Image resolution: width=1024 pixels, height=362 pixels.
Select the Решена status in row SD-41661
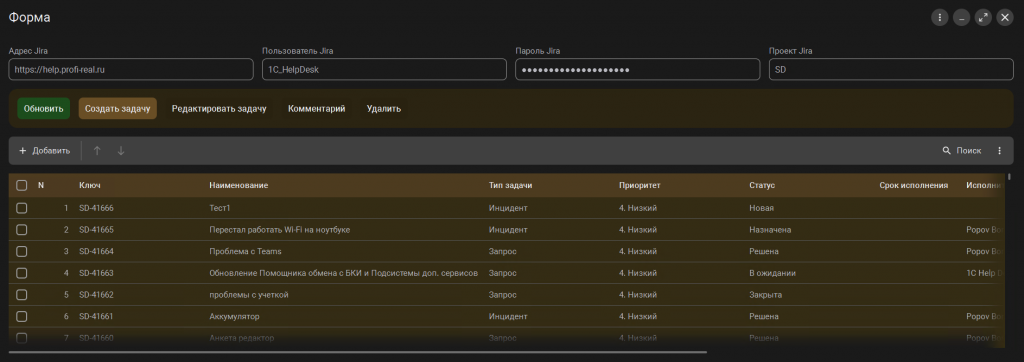764,316
